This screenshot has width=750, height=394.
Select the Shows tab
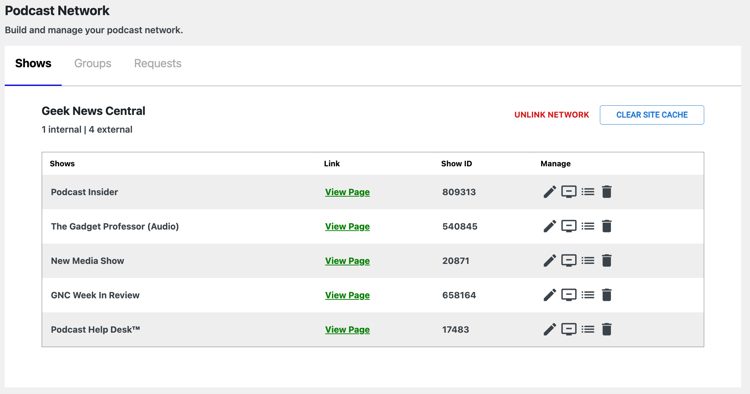click(x=33, y=63)
